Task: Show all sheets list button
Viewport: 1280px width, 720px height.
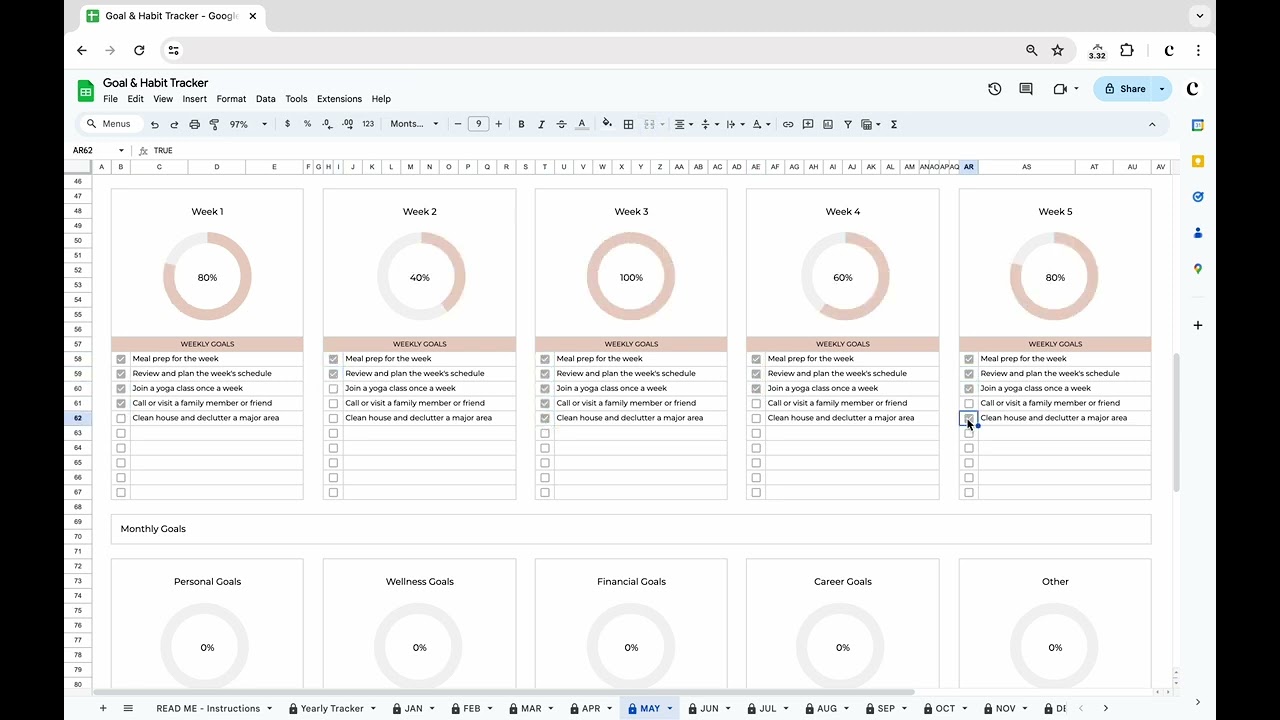Action: (x=128, y=708)
